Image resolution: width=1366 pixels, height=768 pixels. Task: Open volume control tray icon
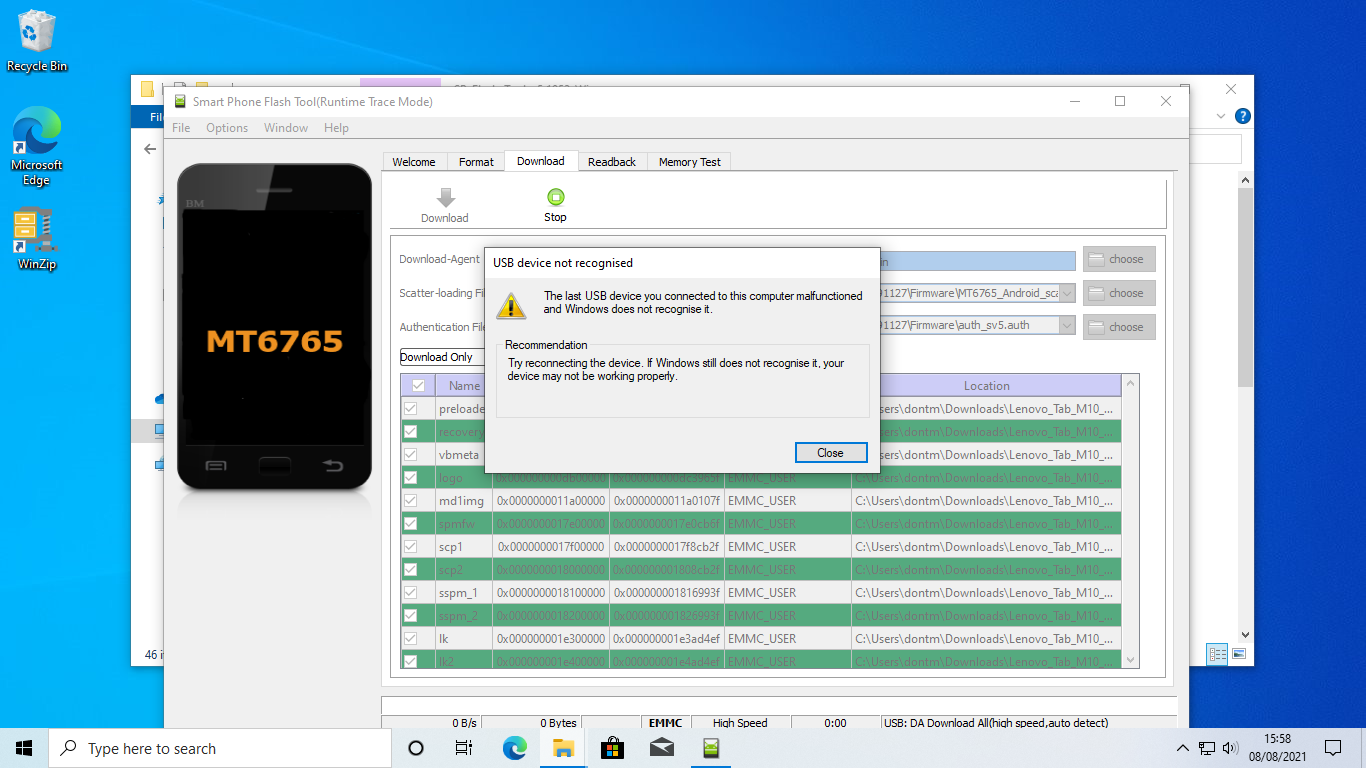(x=1230, y=748)
